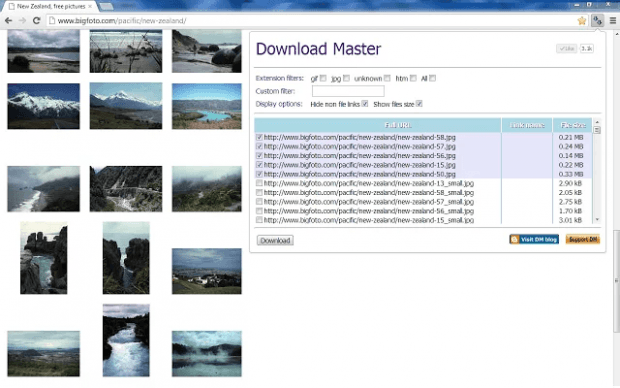Screen dimensions: 620x388
Task: Click the browser back arrow
Action: coord(9,21)
